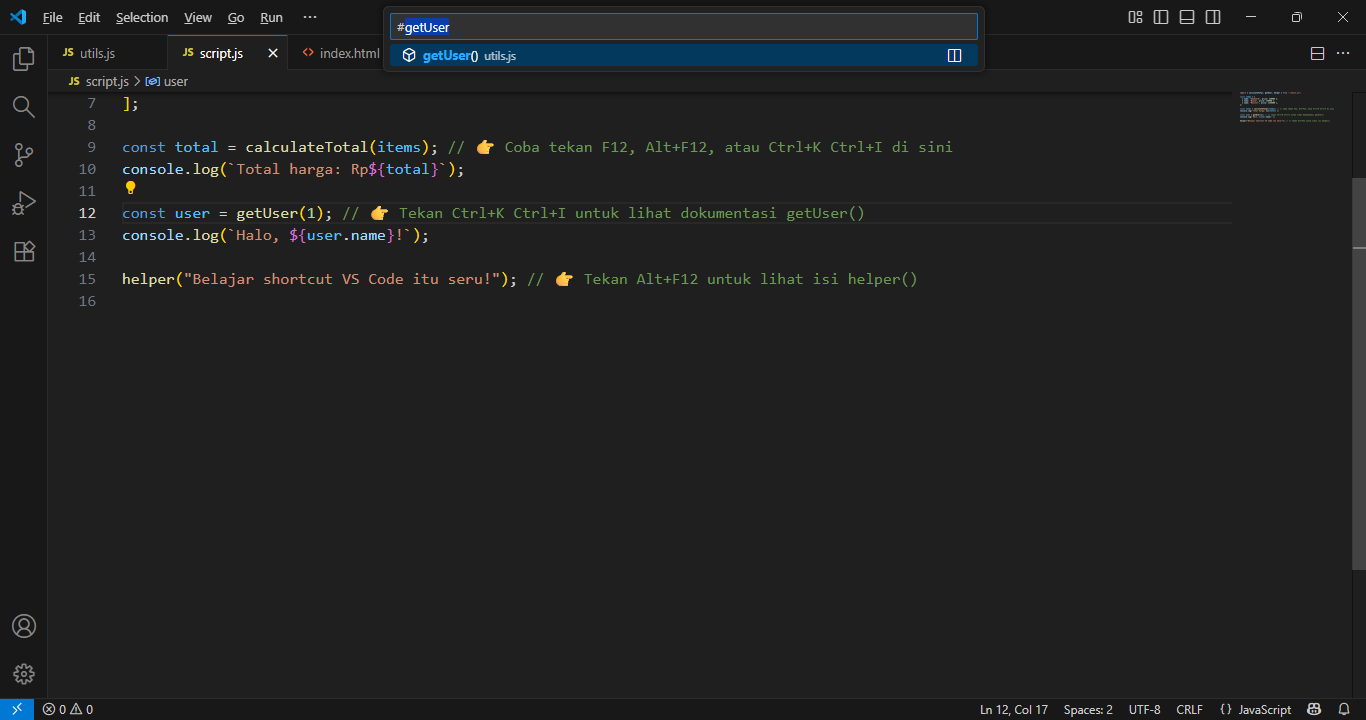Toggle the bottom Panel visibility icon

click(x=1186, y=17)
